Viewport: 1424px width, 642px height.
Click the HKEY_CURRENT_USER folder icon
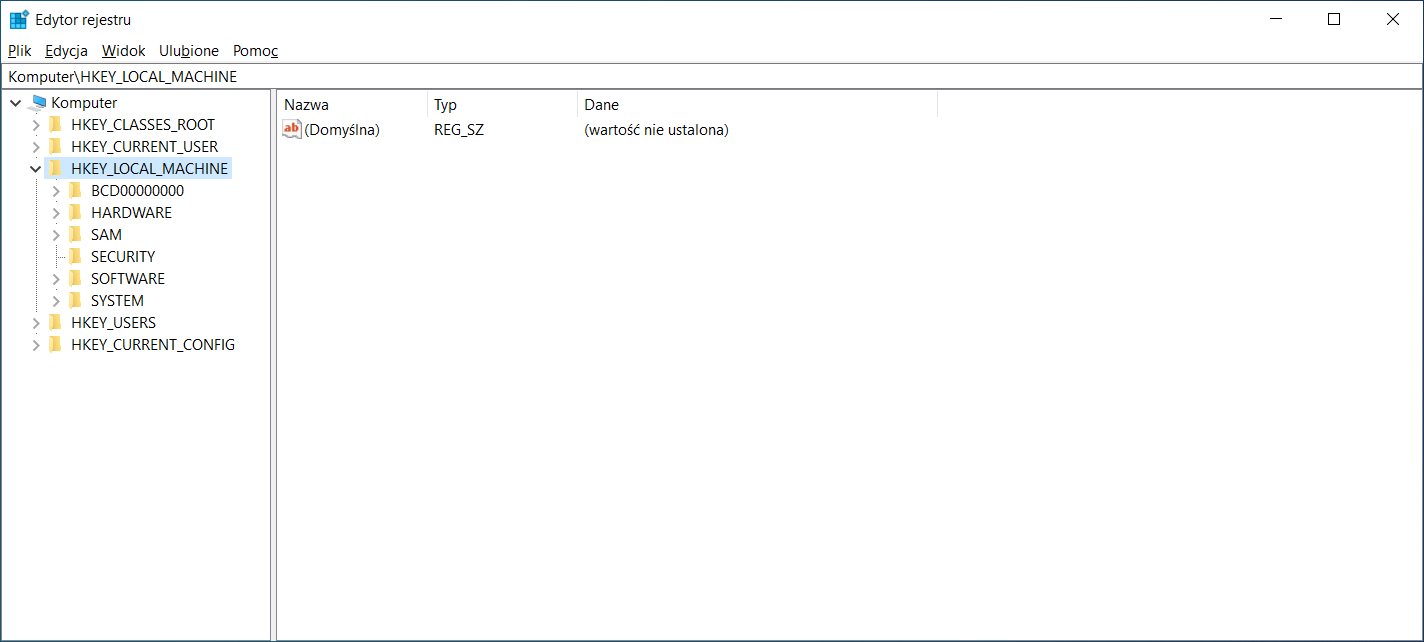click(56, 147)
